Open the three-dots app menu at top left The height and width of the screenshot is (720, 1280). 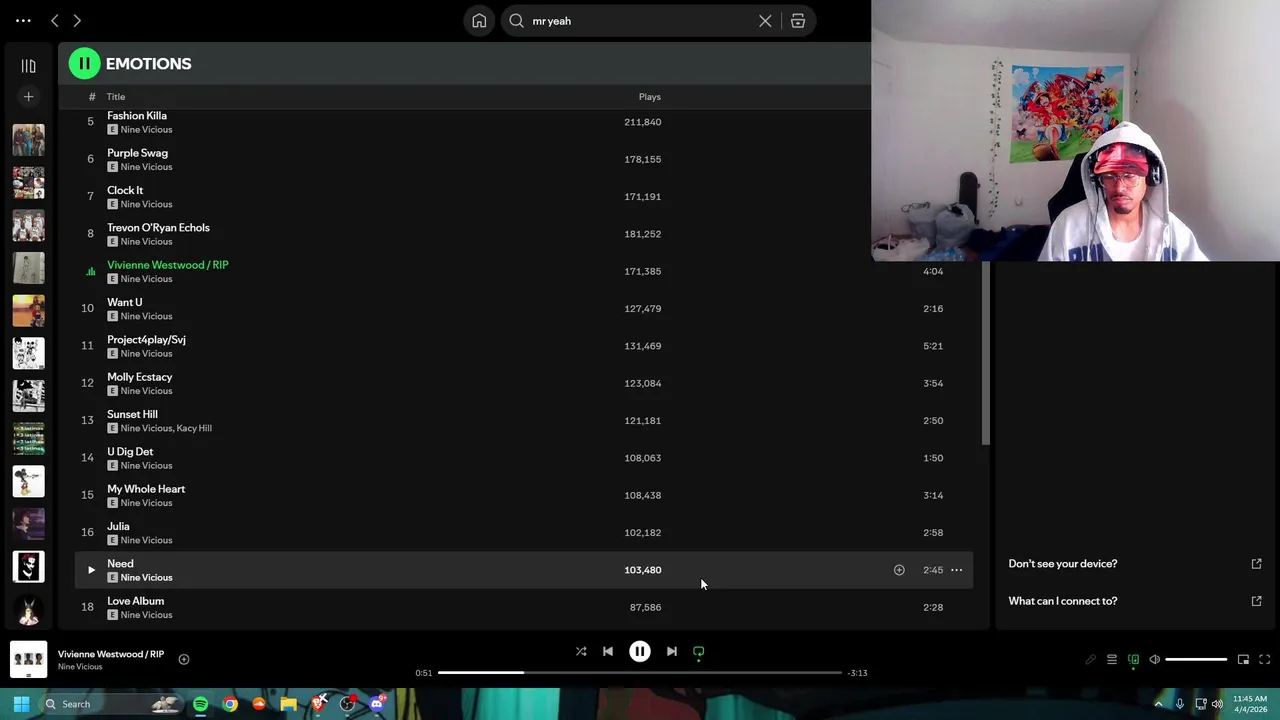pyautogui.click(x=23, y=21)
